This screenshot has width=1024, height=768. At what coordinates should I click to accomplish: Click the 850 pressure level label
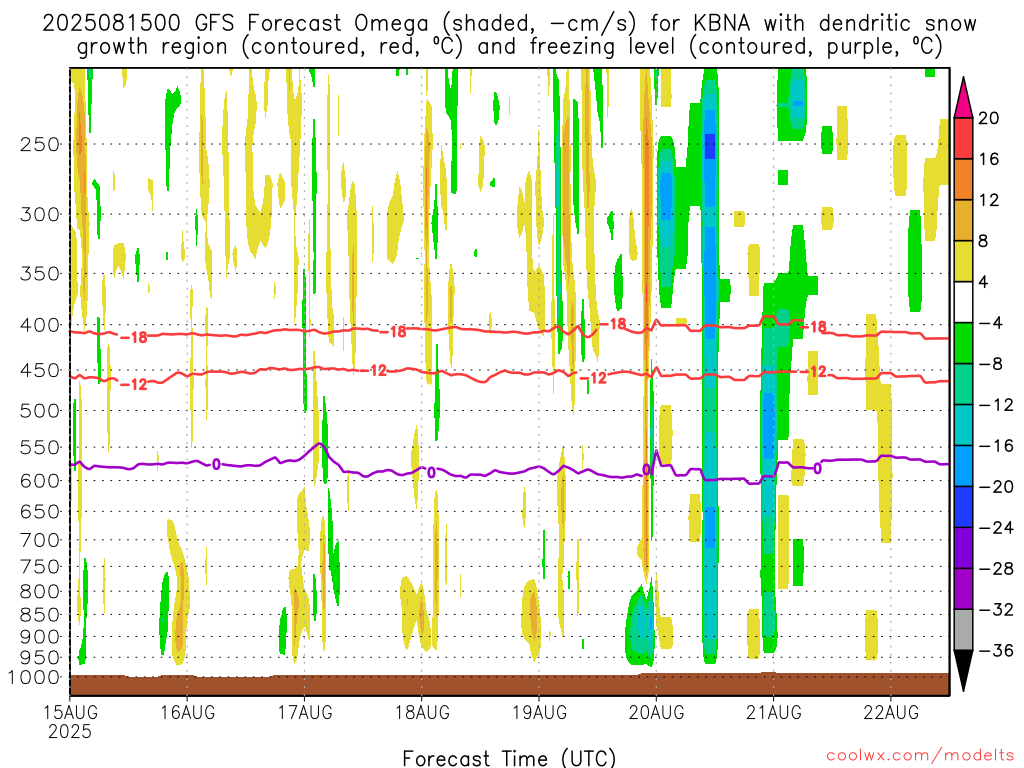40,615
